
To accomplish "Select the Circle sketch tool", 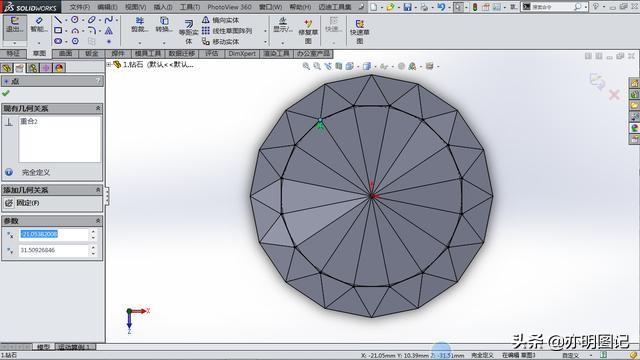I will [x=75, y=20].
